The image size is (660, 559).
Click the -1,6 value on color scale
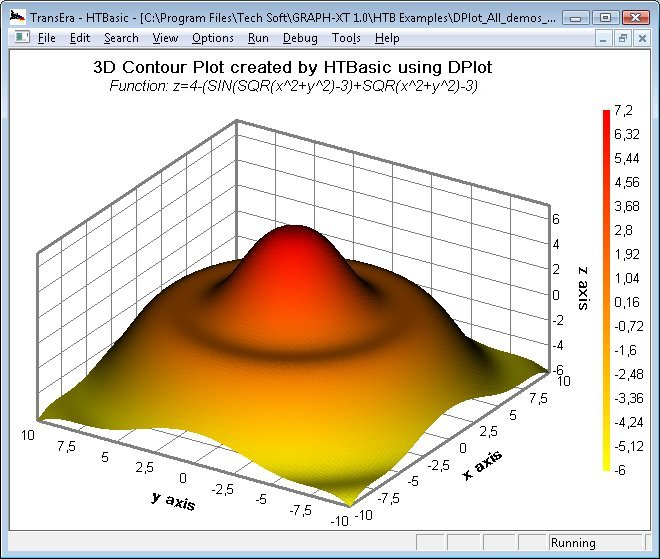coord(625,350)
